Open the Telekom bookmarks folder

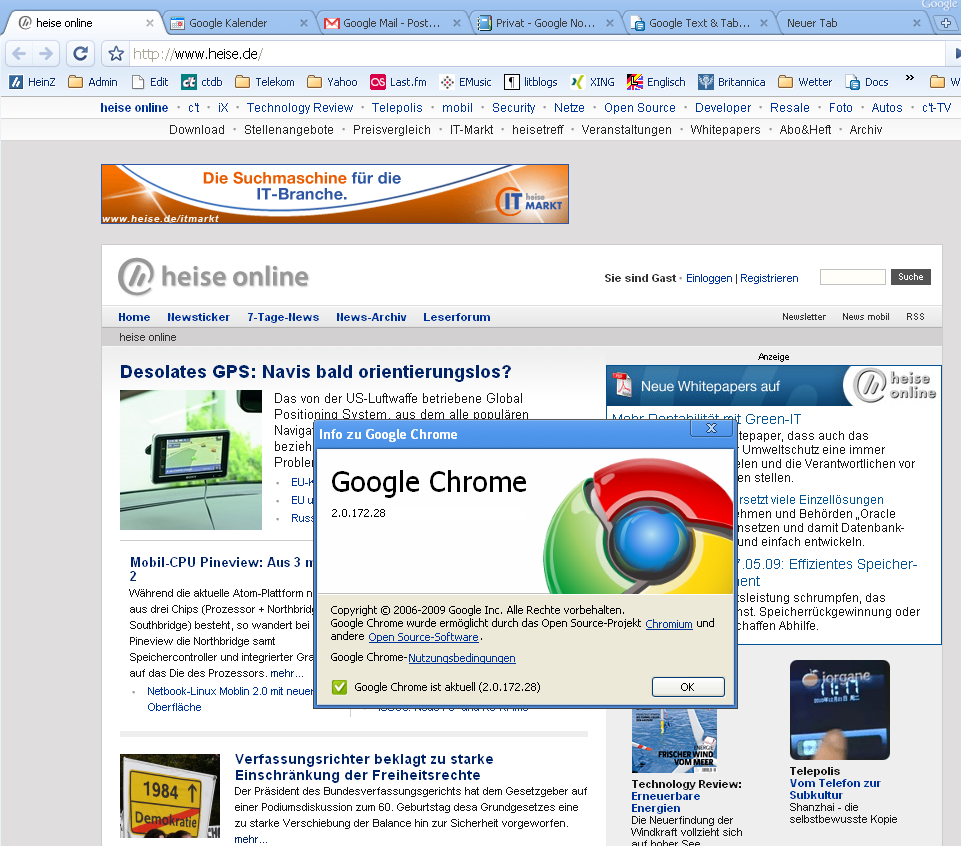coord(265,82)
